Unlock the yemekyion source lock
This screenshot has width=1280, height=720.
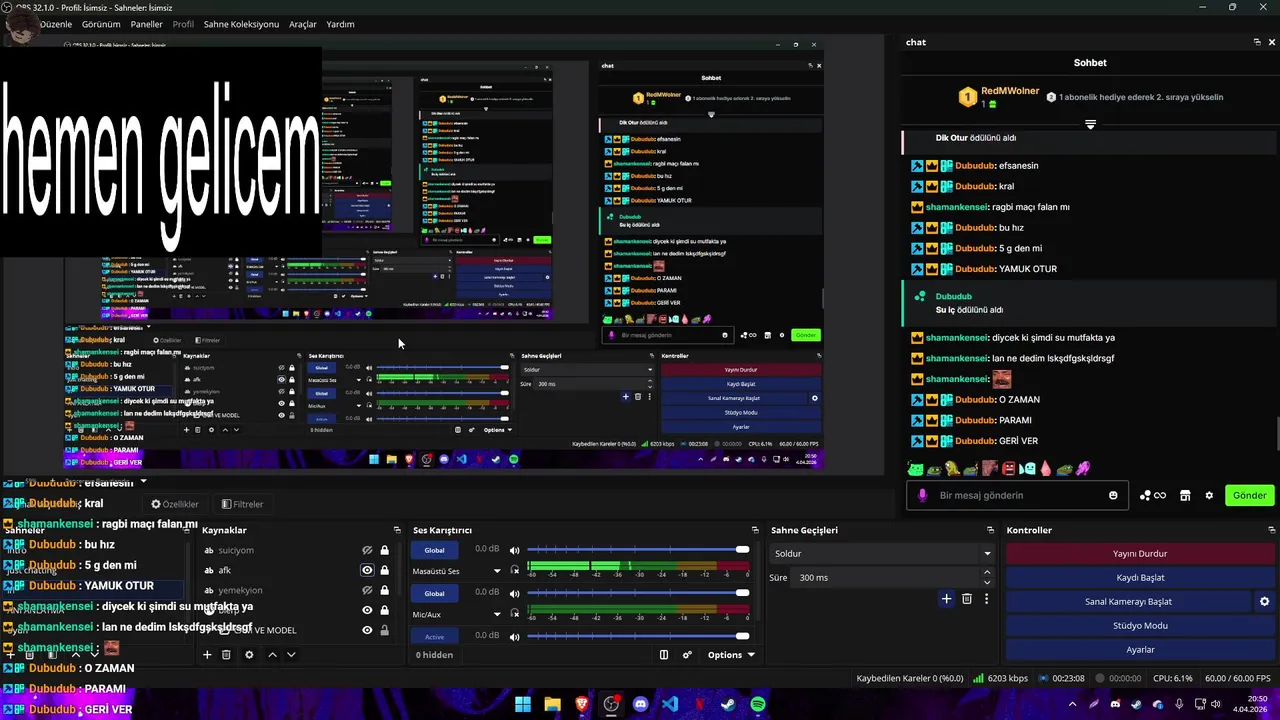coord(384,590)
